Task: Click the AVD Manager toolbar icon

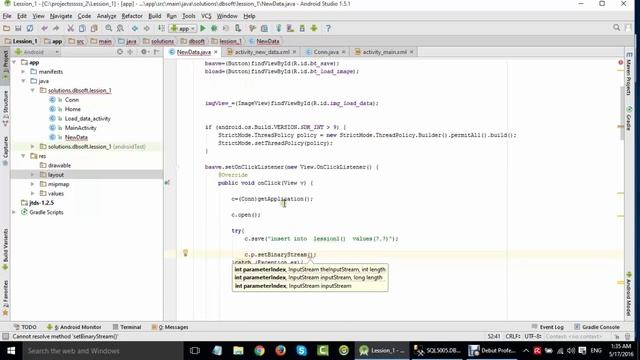Action: 290,28
